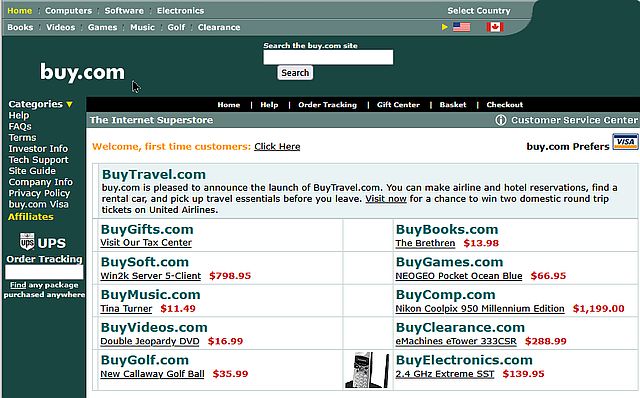
Task: Expand the Categories yellow arrow
Action: tap(69, 105)
